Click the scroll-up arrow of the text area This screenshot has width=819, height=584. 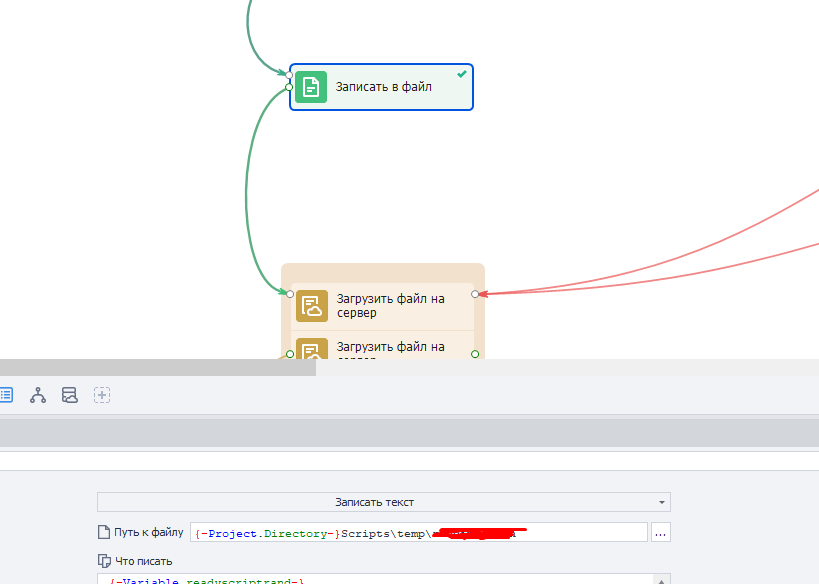(661, 580)
